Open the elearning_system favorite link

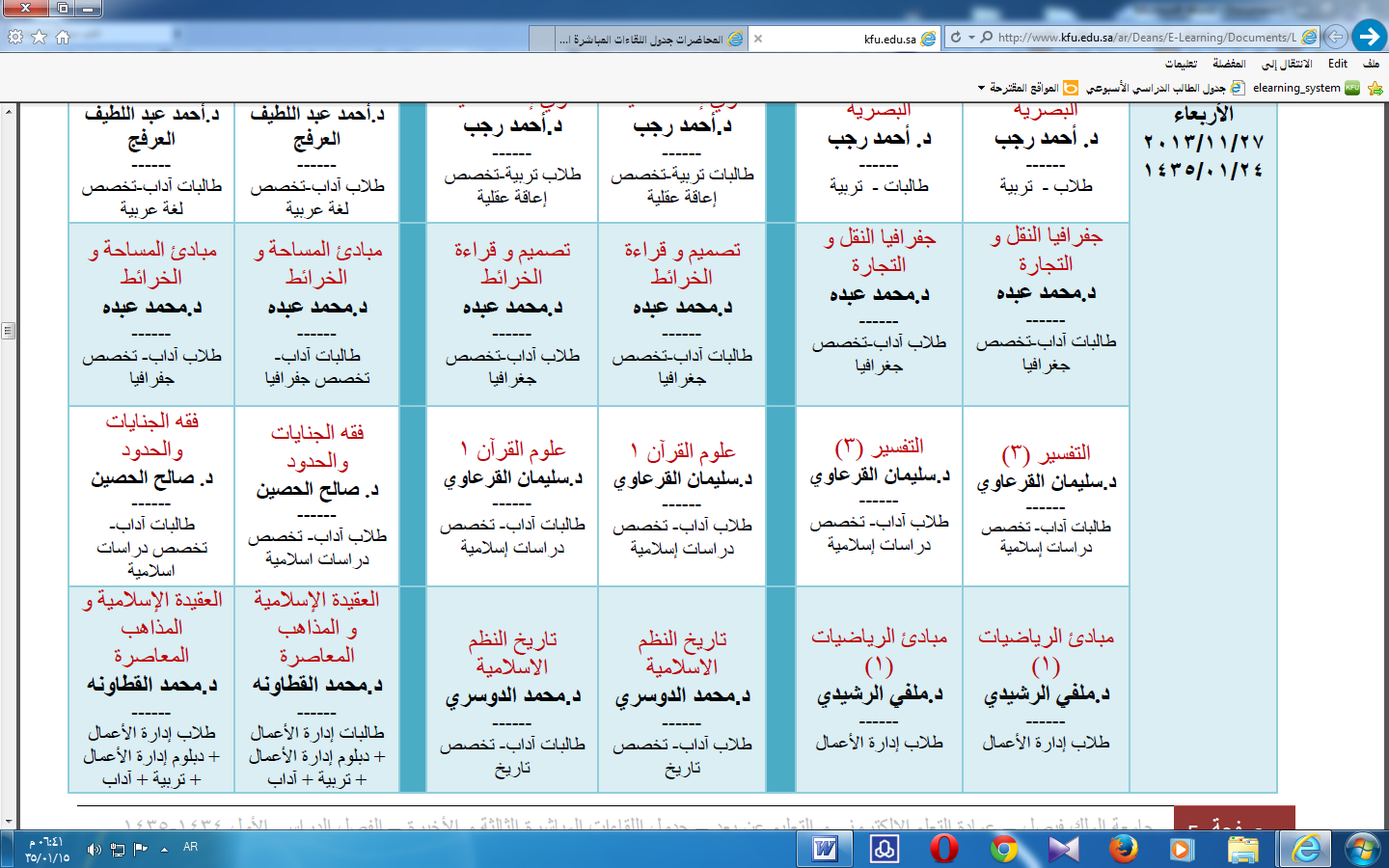click(x=1306, y=88)
